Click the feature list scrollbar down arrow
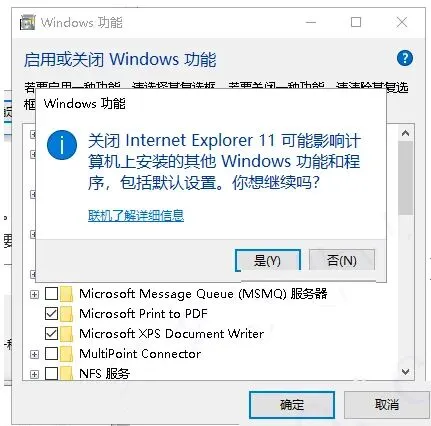This screenshot has width=431, height=426. coord(405,371)
